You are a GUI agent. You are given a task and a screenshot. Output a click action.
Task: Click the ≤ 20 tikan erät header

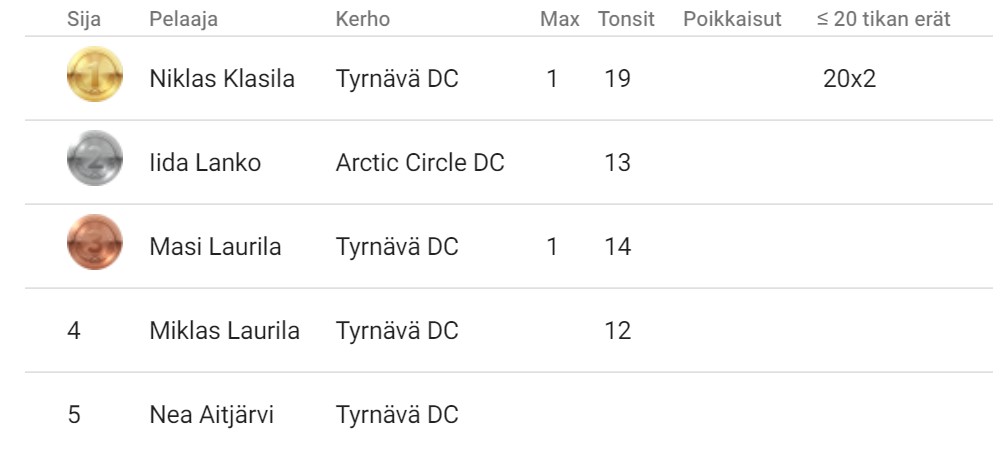click(x=884, y=19)
